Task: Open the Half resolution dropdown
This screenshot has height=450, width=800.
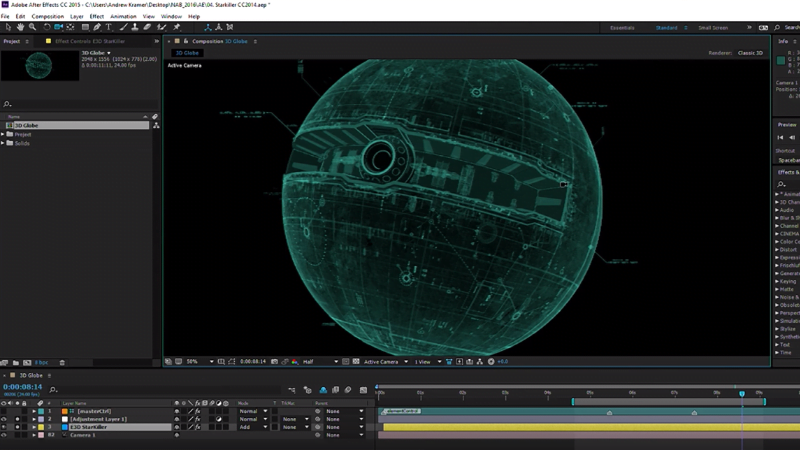Action: [x=321, y=362]
